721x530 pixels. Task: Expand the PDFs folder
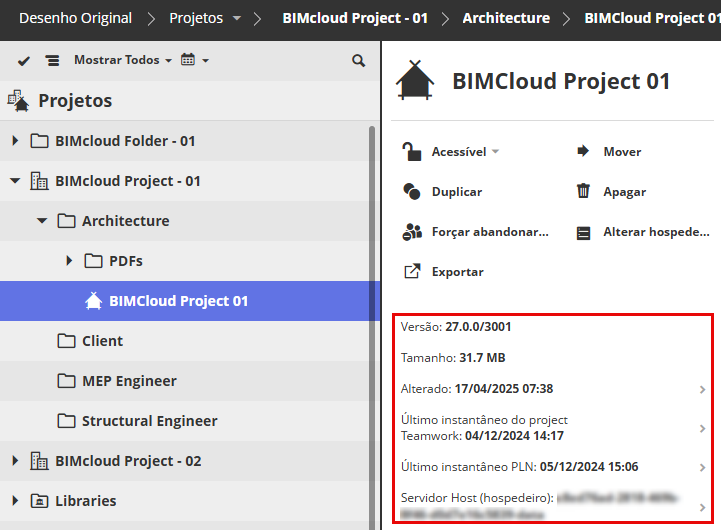(69, 261)
